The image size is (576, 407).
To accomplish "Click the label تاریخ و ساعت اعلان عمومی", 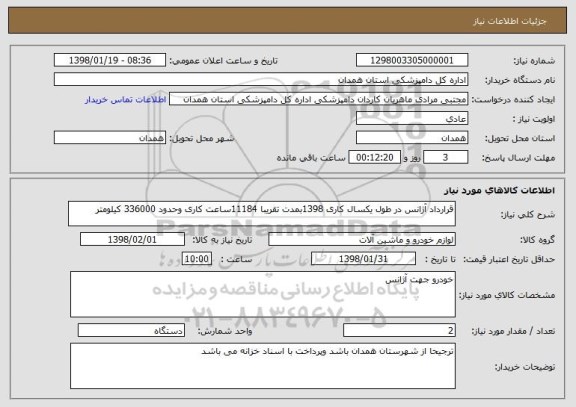I will point(223,61).
